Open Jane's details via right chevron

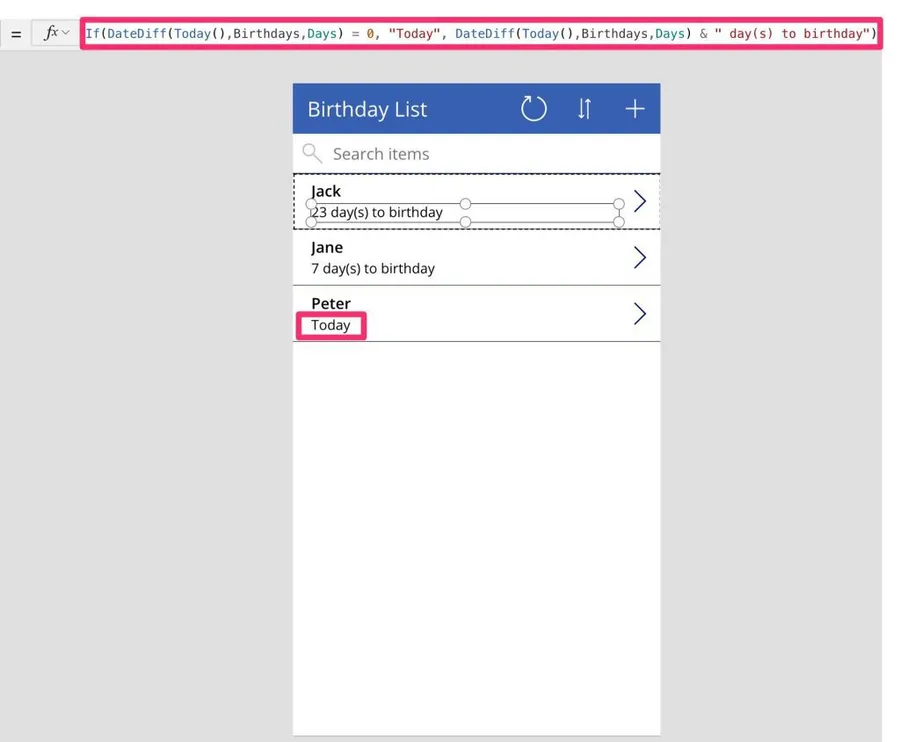640,258
